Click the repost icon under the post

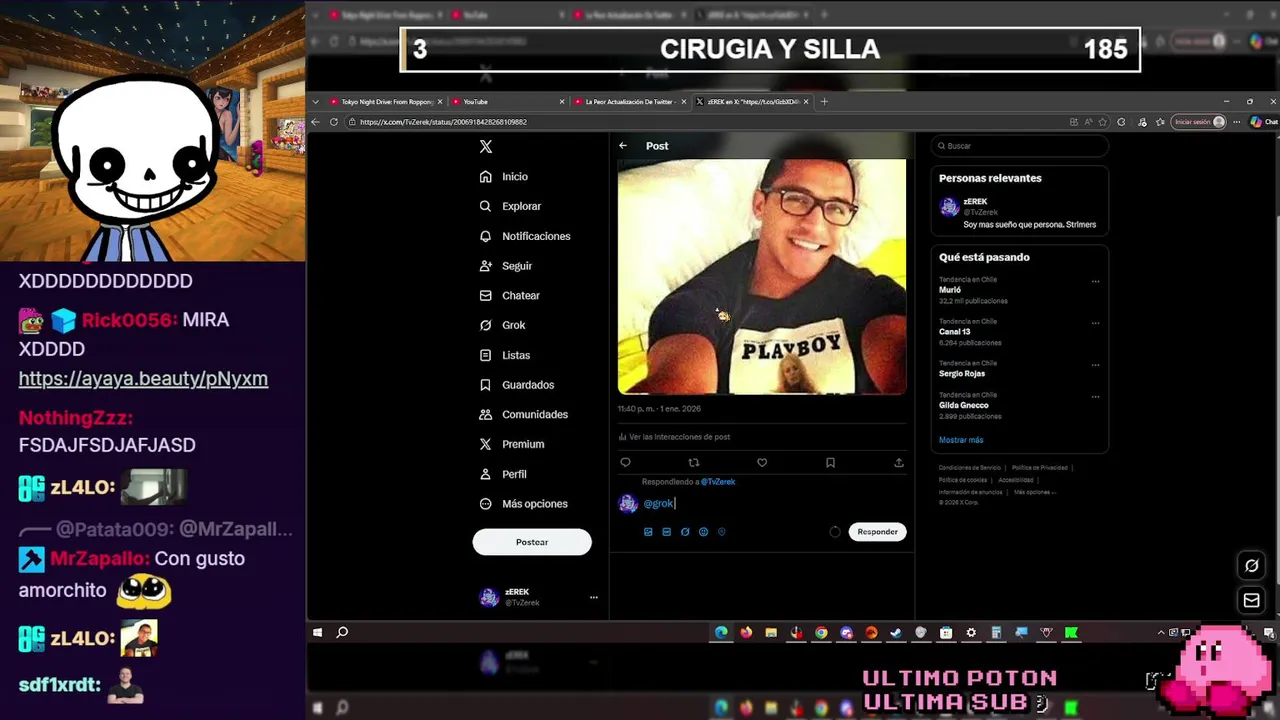pyautogui.click(x=694, y=463)
